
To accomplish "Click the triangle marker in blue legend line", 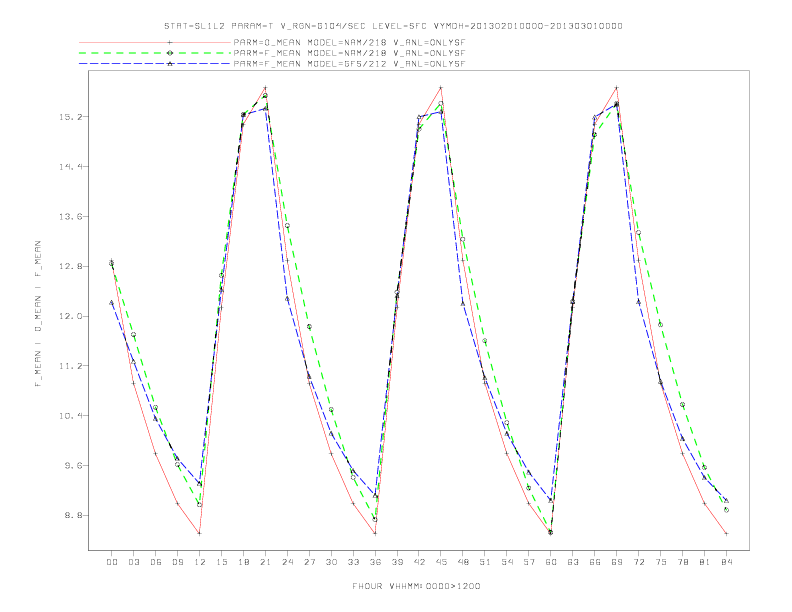I will (x=170, y=64).
